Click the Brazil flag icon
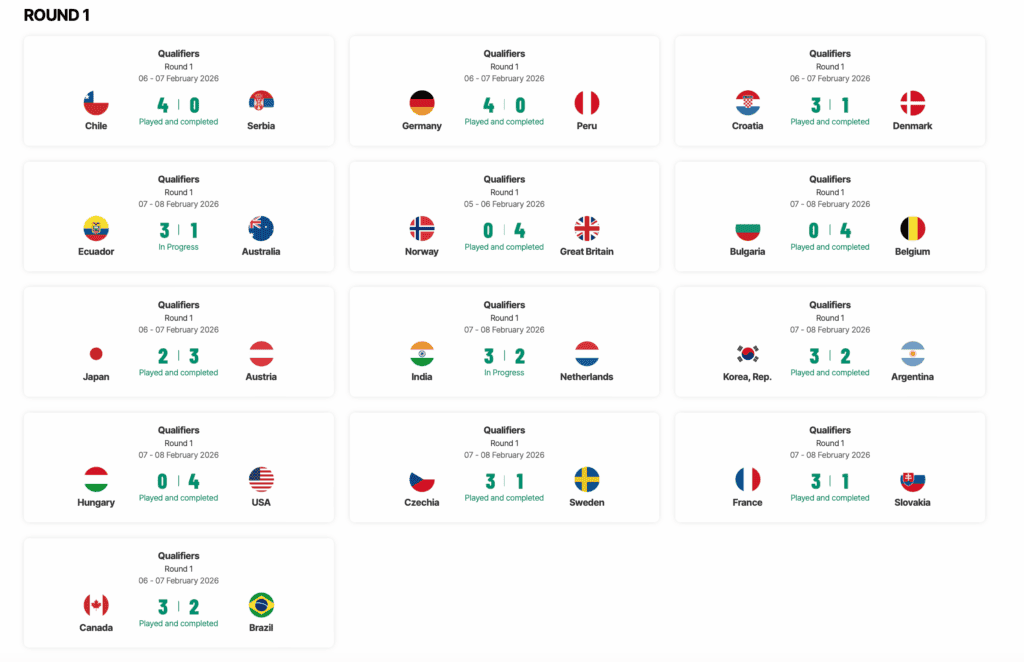 click(x=261, y=605)
